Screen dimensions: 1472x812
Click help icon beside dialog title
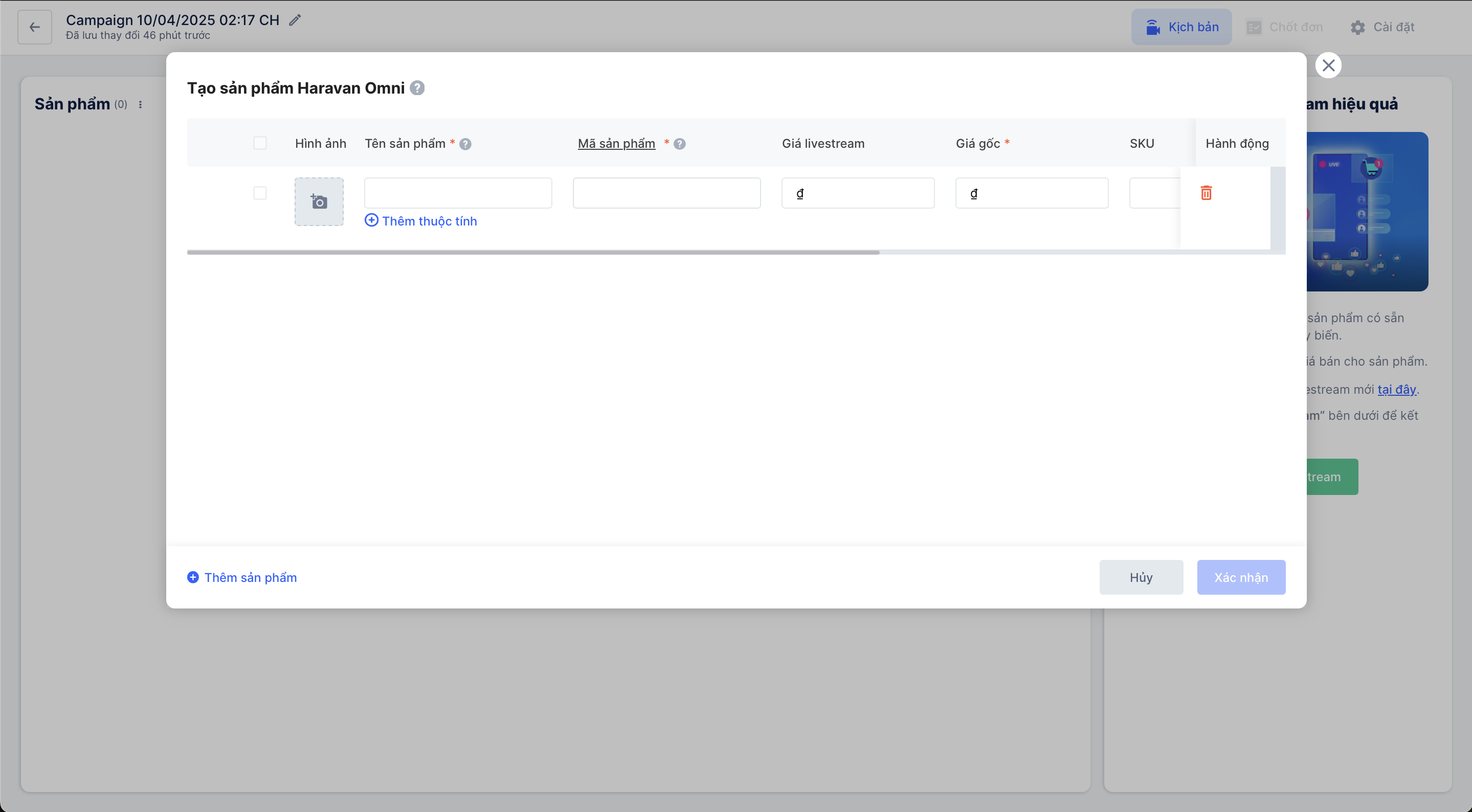pos(417,88)
